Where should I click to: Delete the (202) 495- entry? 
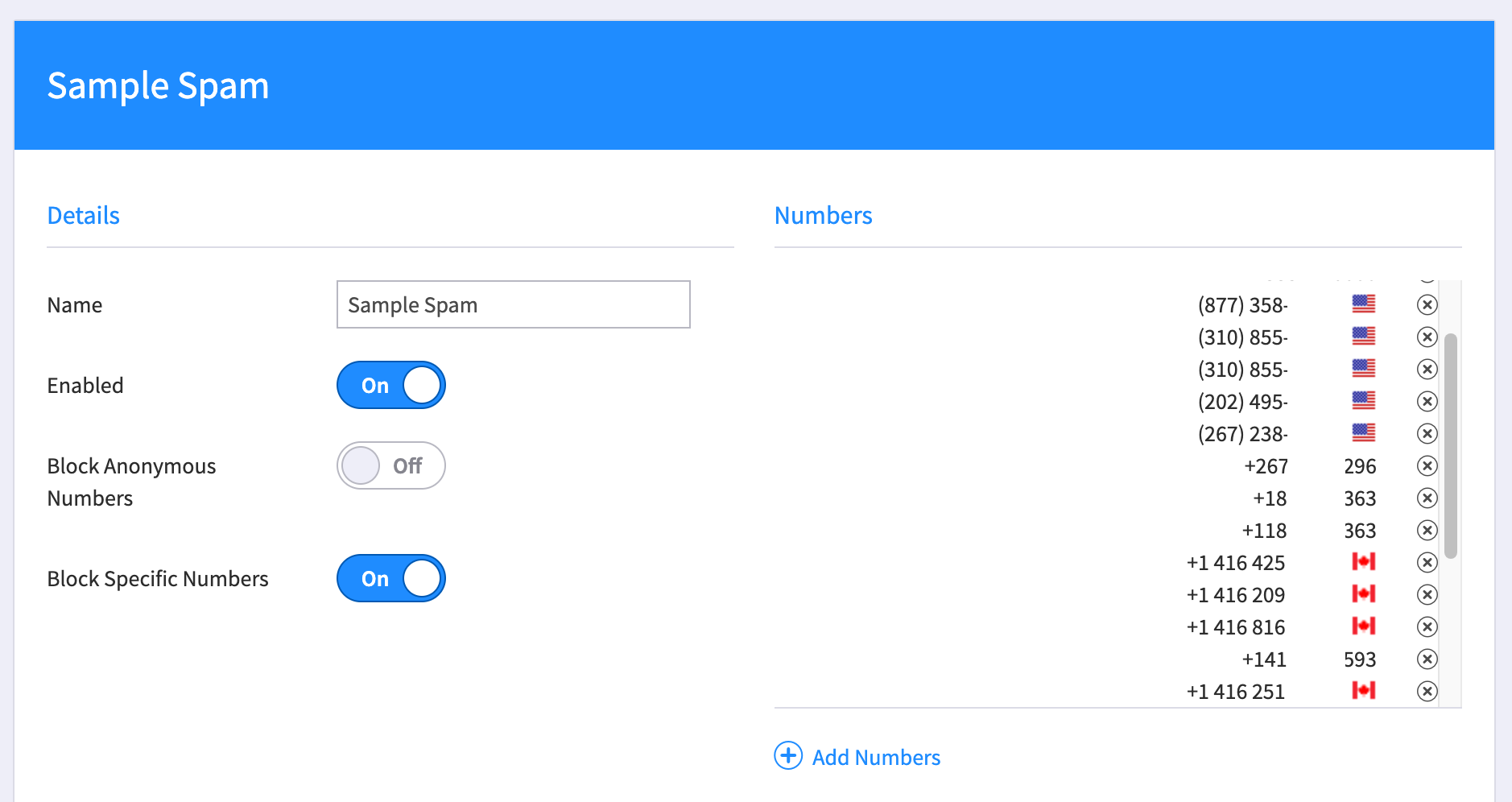point(1427,401)
